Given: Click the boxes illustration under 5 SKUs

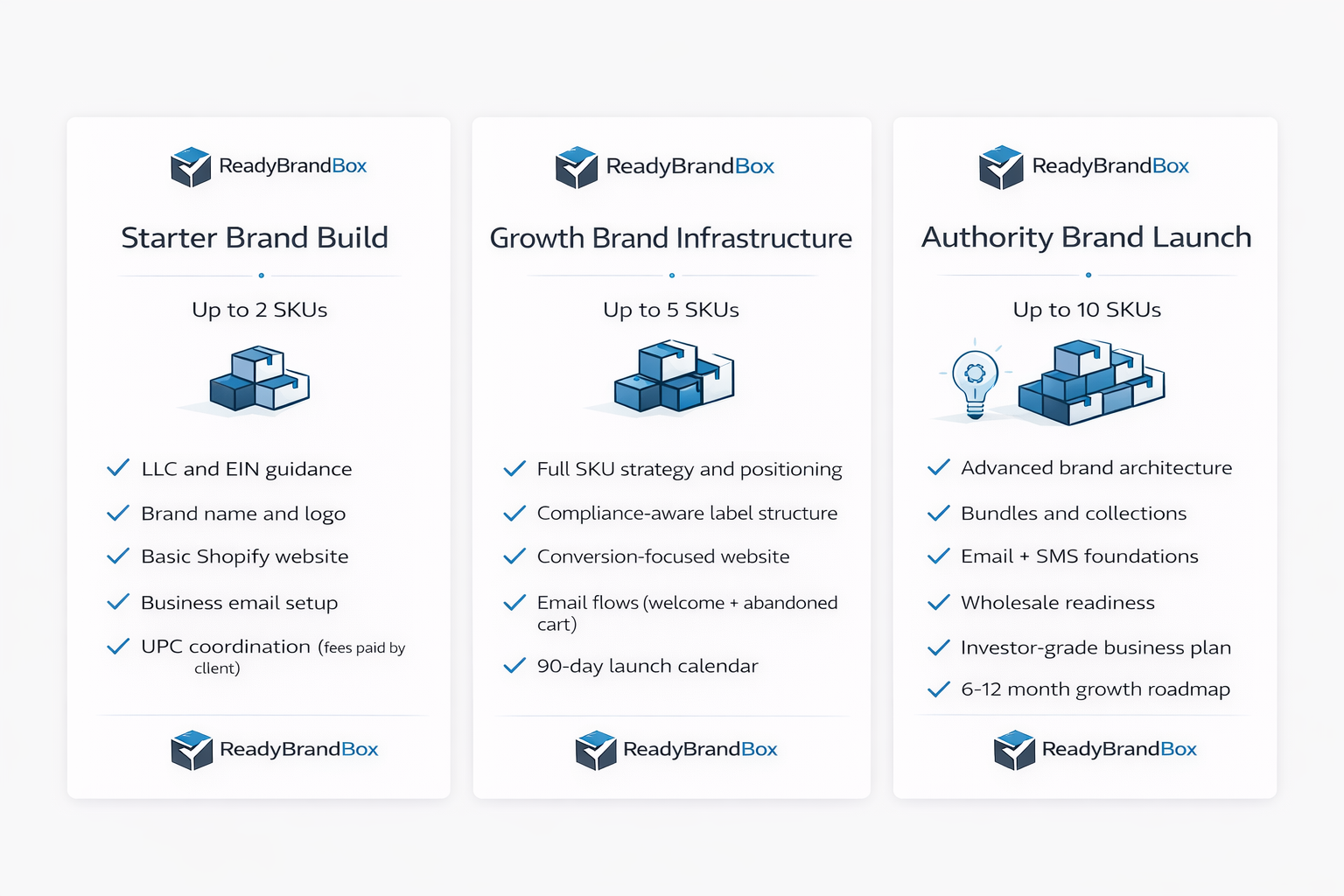Looking at the screenshot, I should (673, 377).
